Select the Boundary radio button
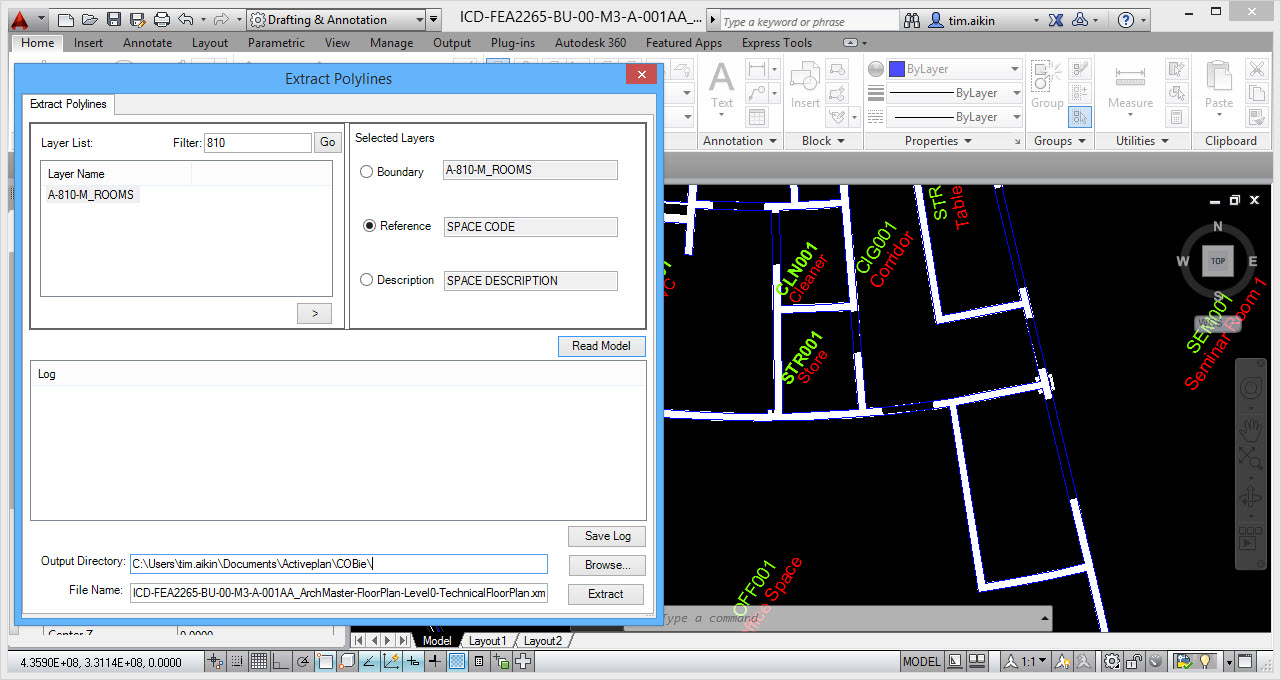Screen dimensions: 1281x680 (366, 172)
